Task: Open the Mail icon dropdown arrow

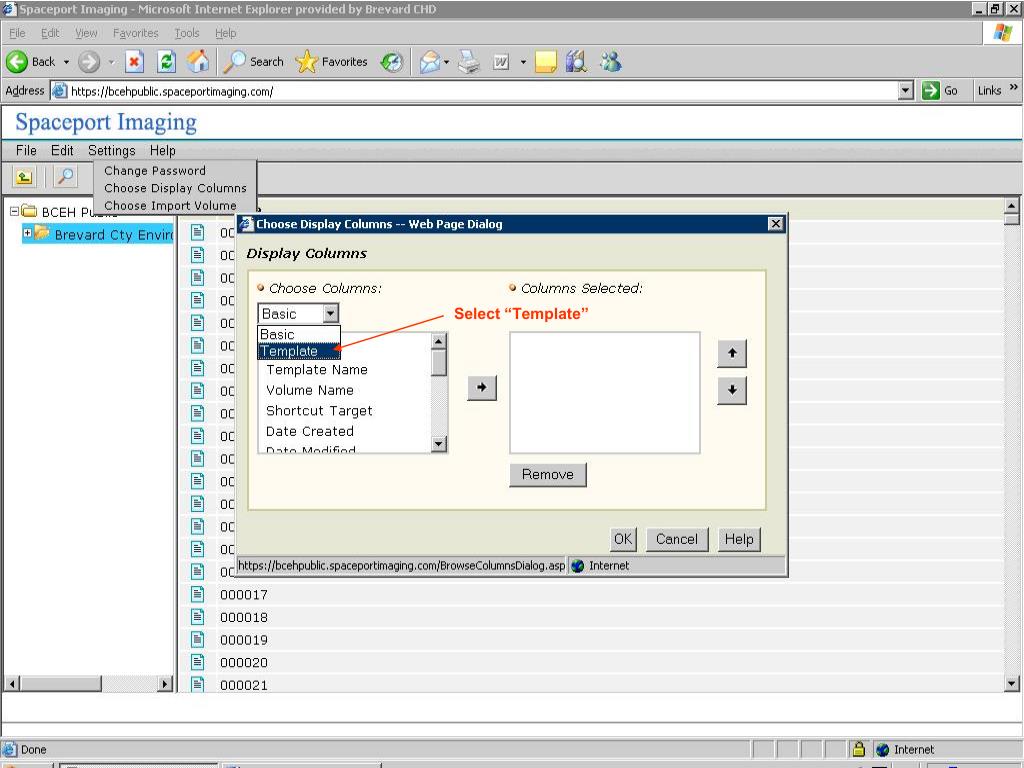Action: point(447,63)
